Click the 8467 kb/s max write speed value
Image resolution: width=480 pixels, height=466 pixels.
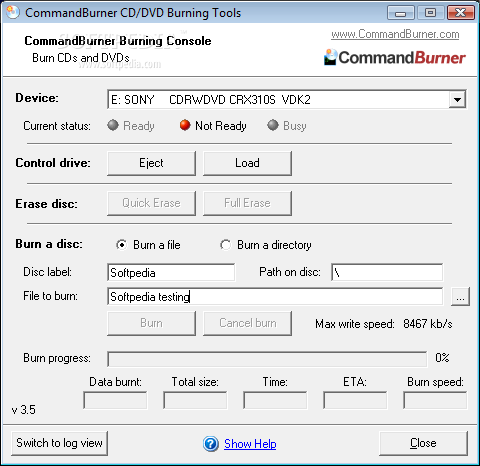point(428,323)
